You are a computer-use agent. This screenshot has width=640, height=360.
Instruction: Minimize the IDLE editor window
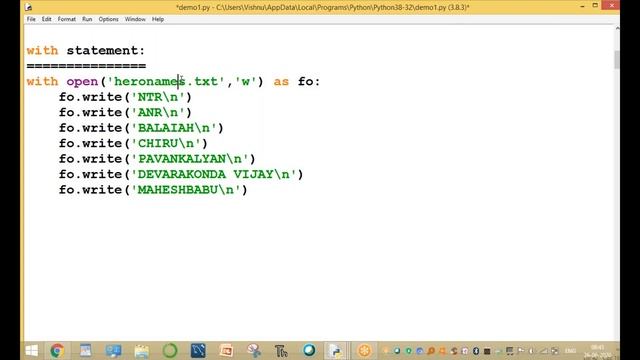click(582, 7)
